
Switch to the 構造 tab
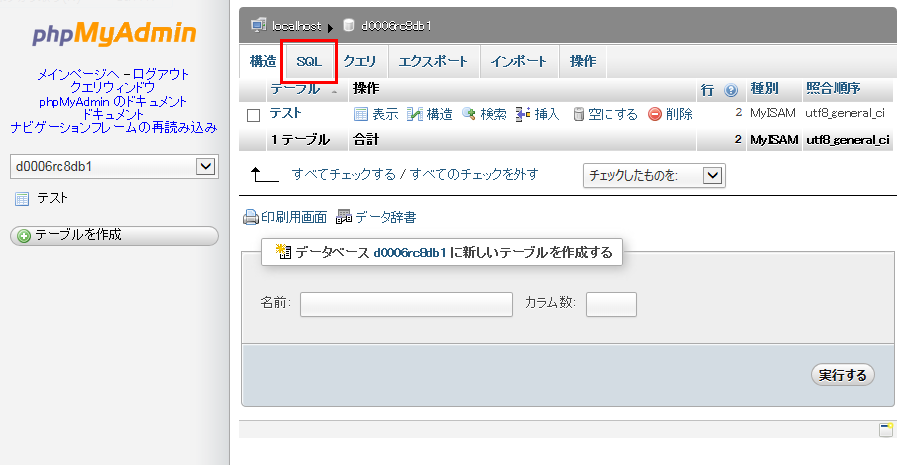tap(263, 61)
